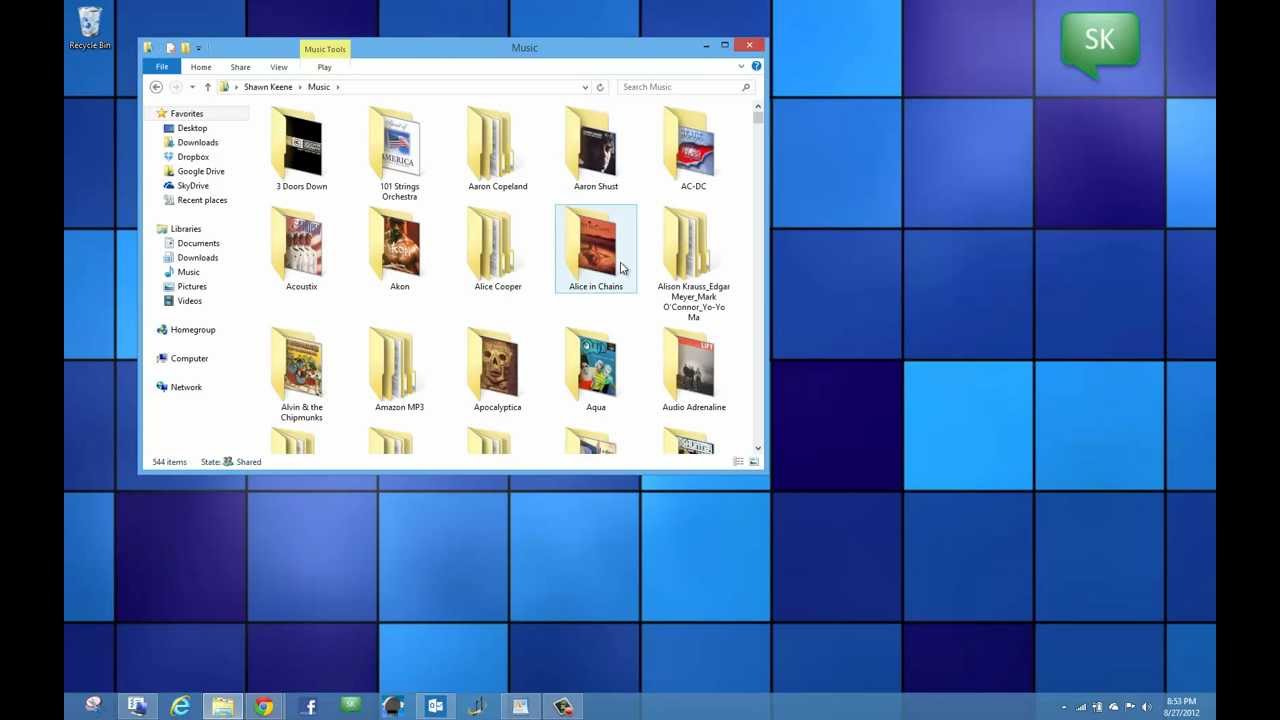Screen dimensions: 1280x720
Task: Customize Quick Access Toolbar dropdown
Action: [198, 48]
